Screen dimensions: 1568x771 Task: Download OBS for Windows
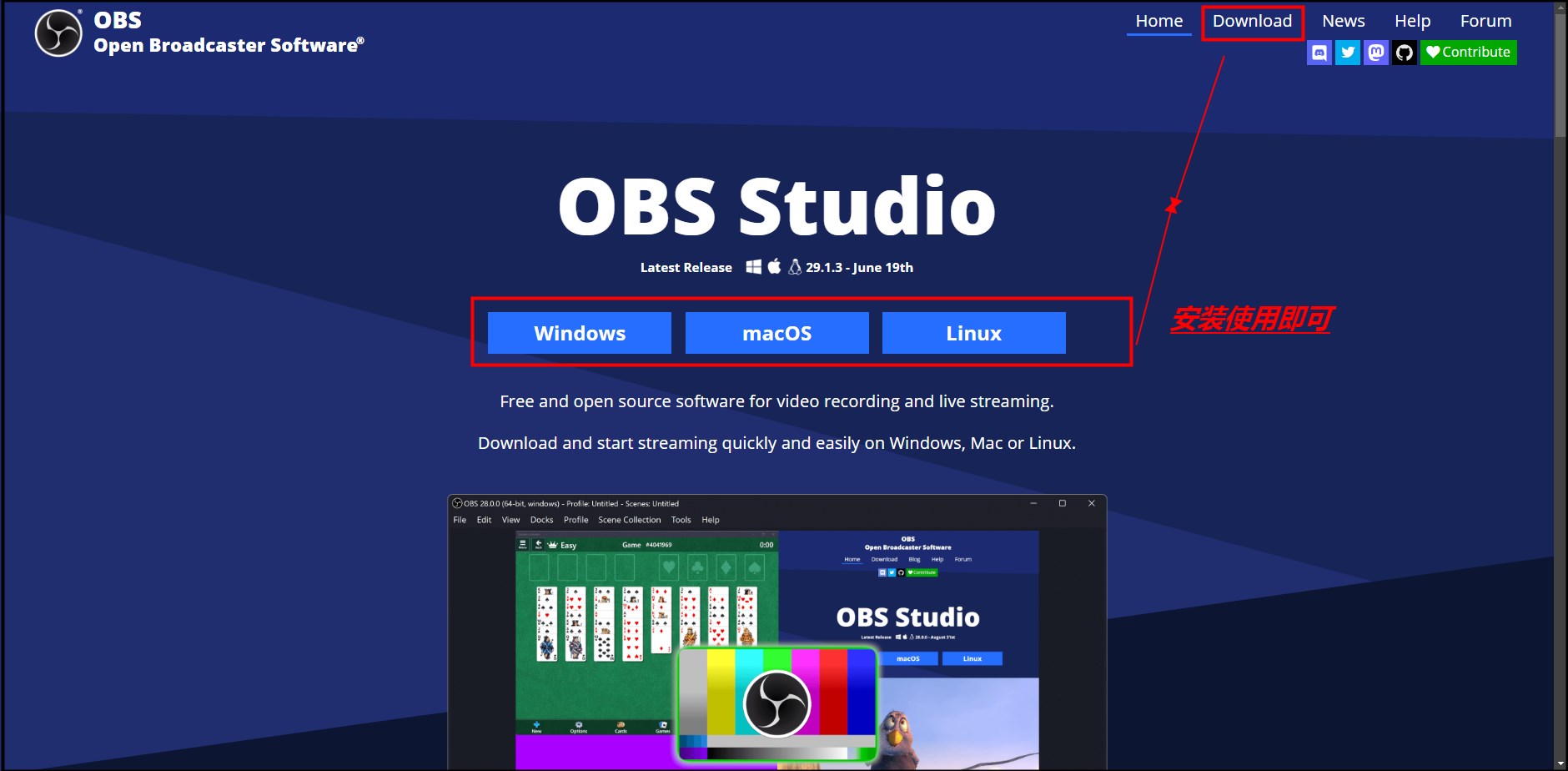coord(580,333)
